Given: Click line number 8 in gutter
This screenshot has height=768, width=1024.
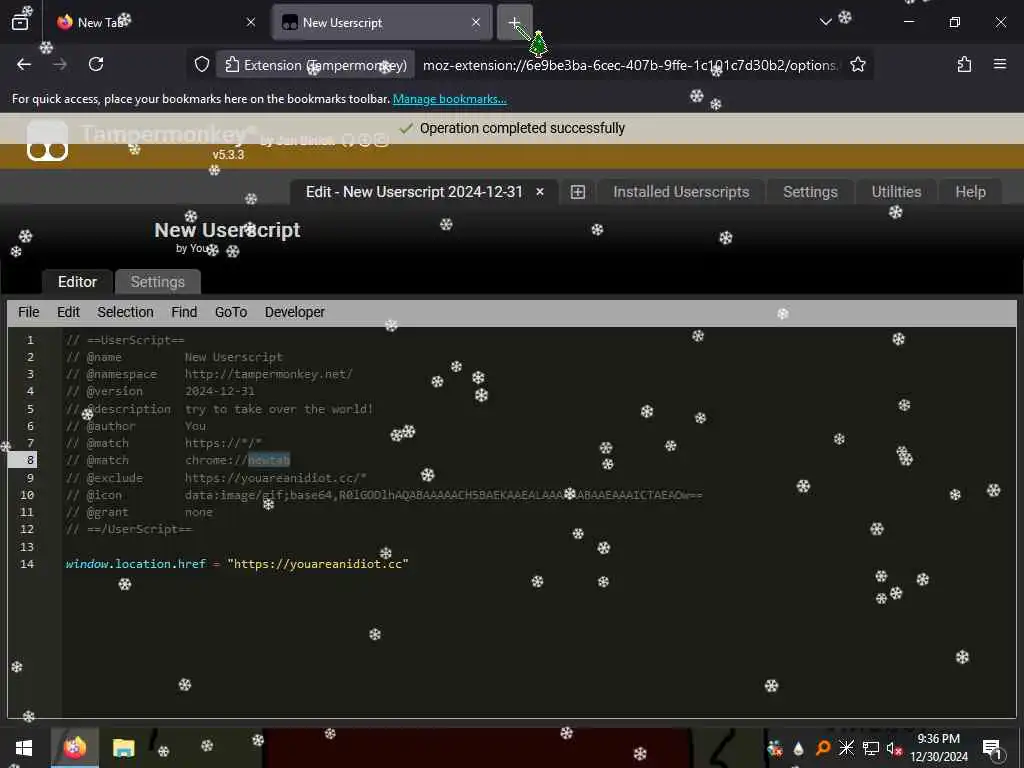Looking at the screenshot, I should click(x=30, y=460).
